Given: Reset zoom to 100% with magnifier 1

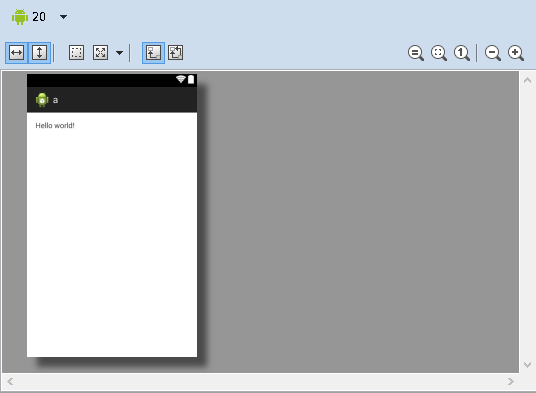Looking at the screenshot, I should click(462, 53).
